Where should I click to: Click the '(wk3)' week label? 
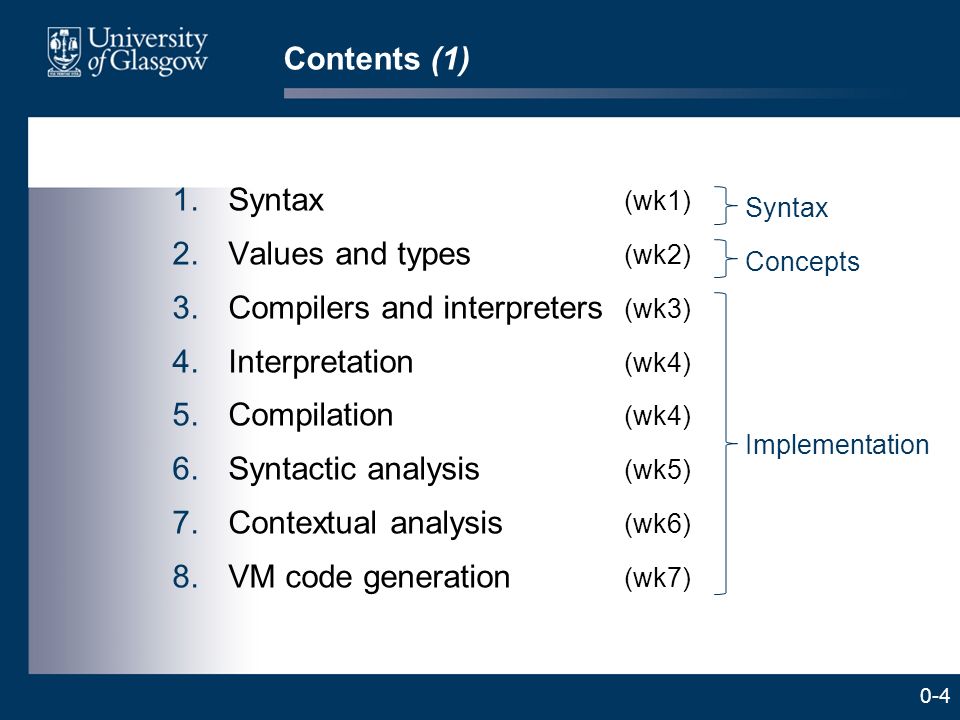[x=658, y=309]
